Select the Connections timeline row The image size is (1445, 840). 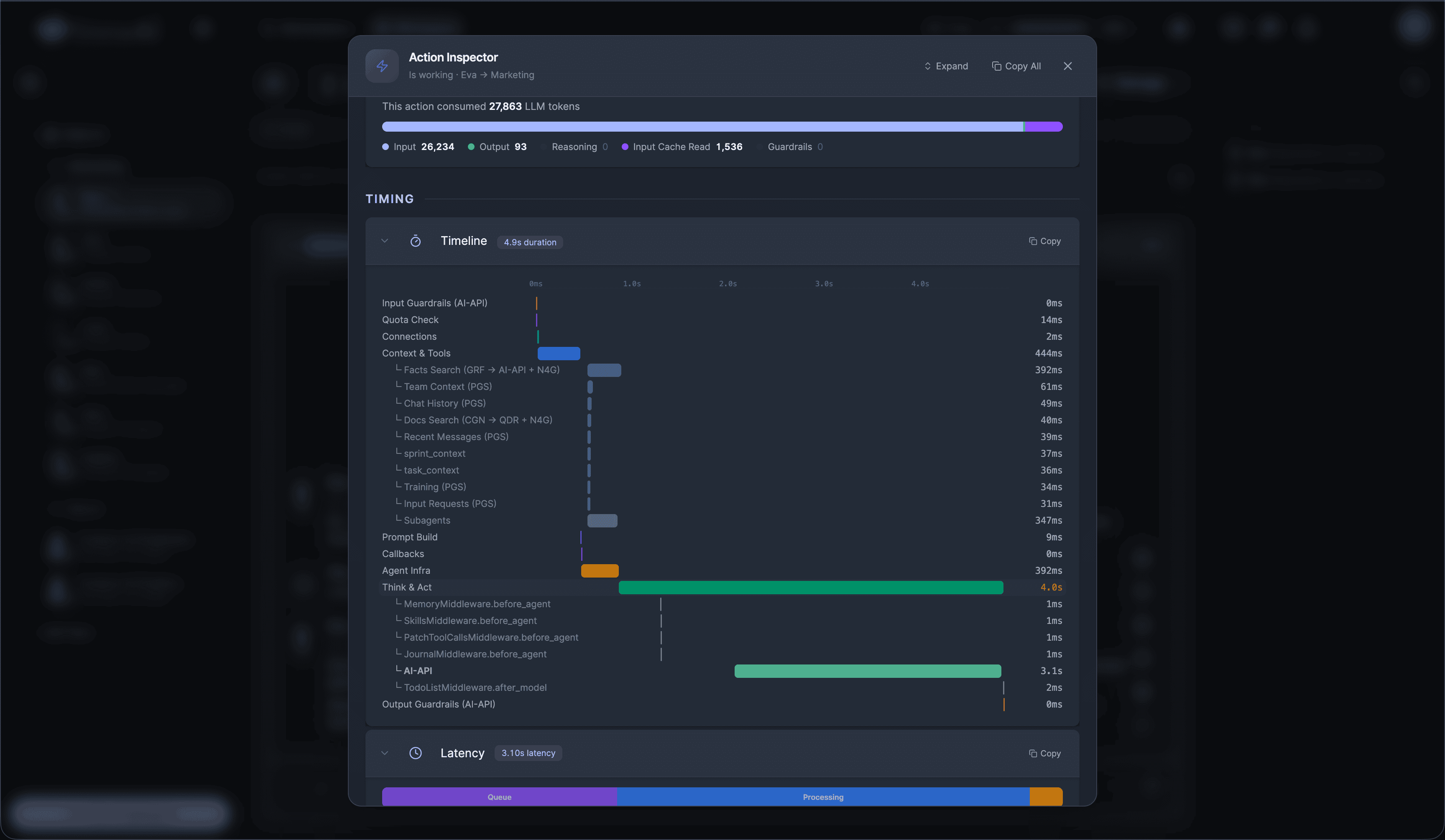pos(722,336)
